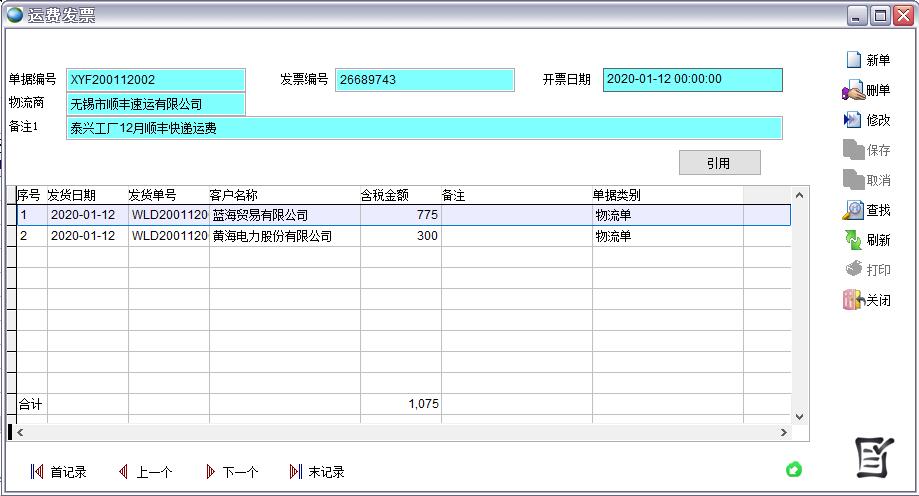Click the 物流商 field
The width and height of the screenshot is (919, 496).
(156, 104)
